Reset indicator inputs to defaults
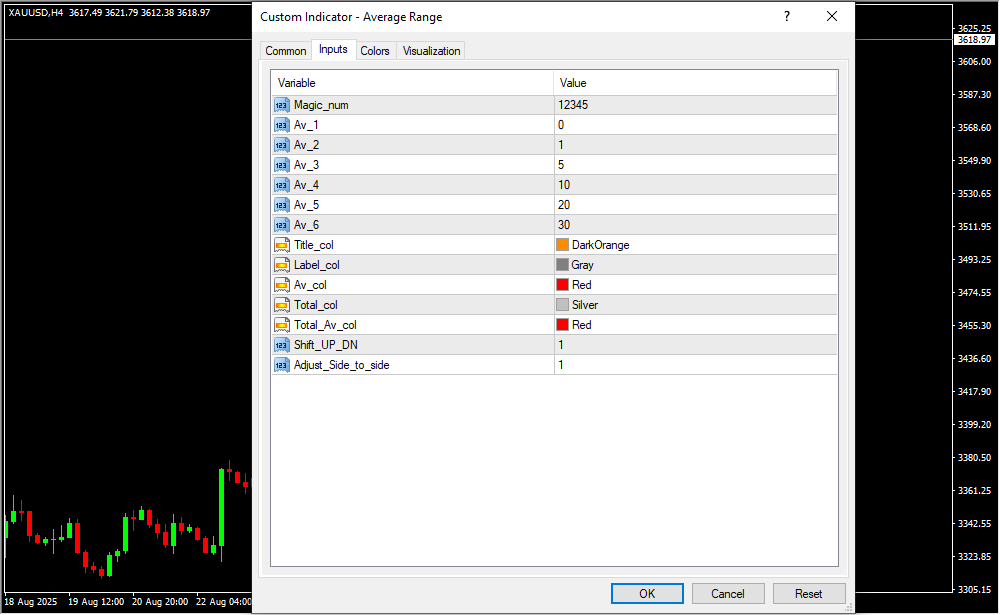Screen dimensions: 1000x615 click(809, 593)
